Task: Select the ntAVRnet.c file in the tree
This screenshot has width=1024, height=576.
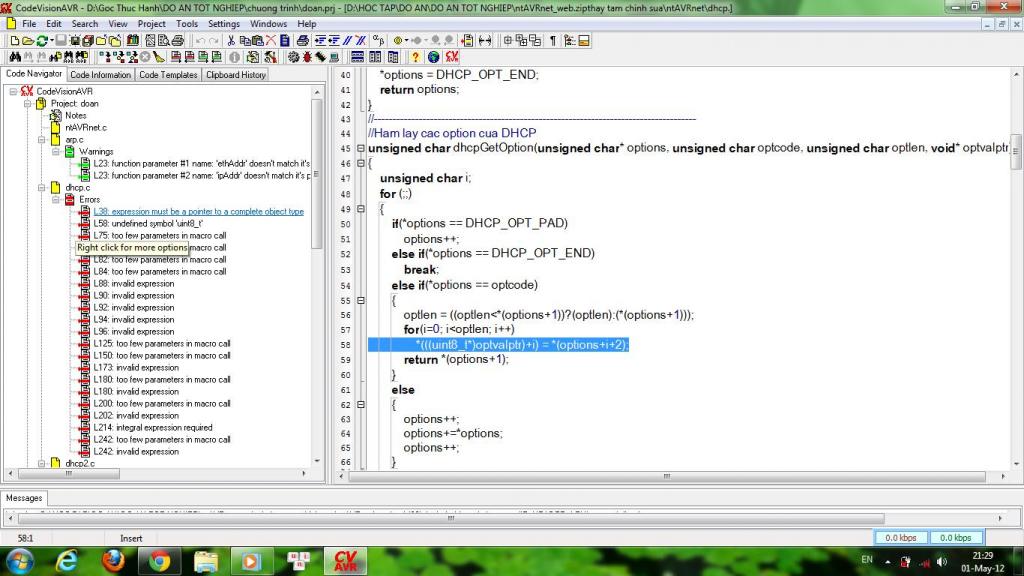Action: [86, 127]
